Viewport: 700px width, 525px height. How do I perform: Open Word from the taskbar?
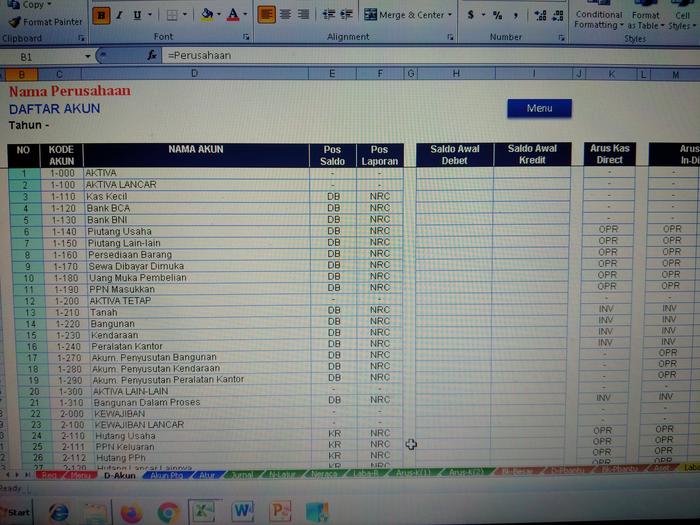tap(243, 511)
